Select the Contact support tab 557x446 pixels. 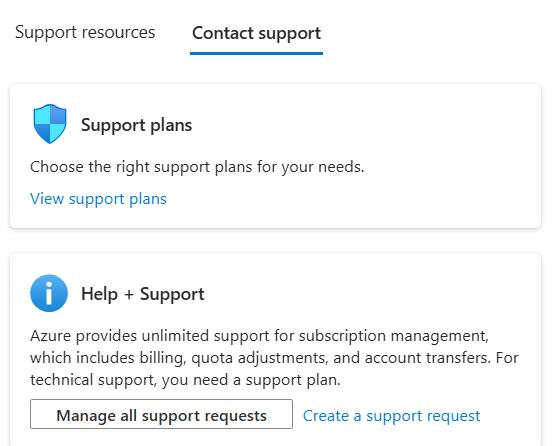(x=256, y=34)
